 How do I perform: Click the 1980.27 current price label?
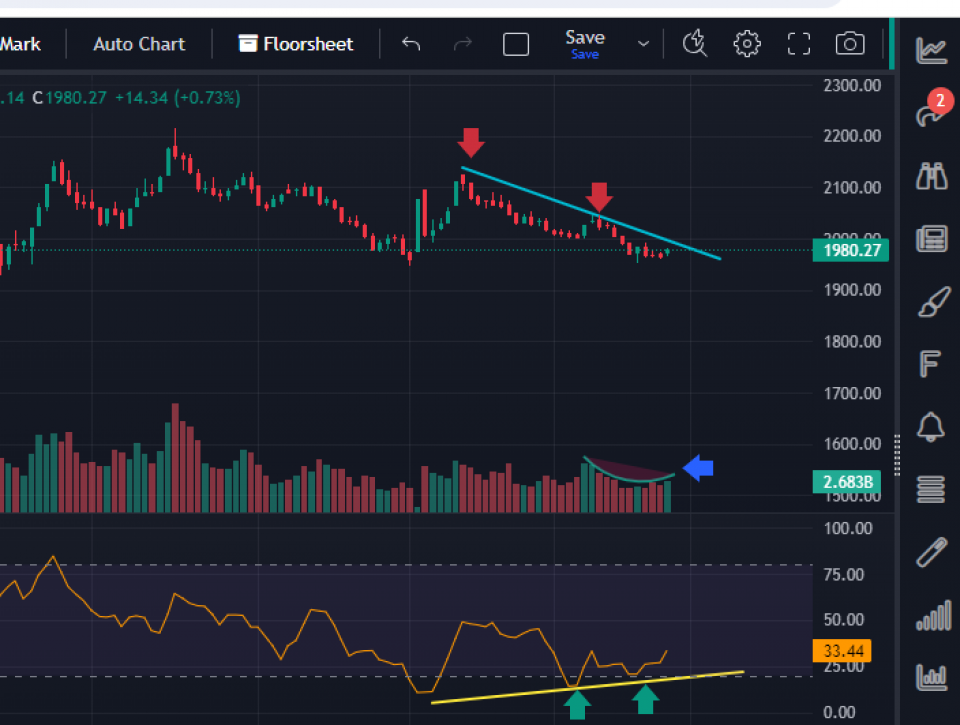(x=851, y=251)
